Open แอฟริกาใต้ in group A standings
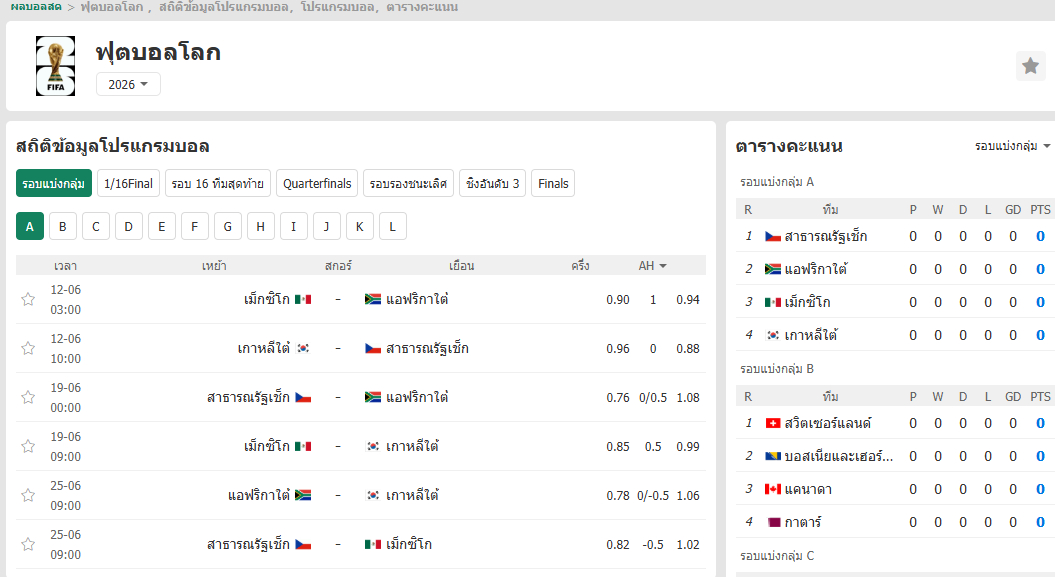Image resolution: width=1055 pixels, height=577 pixels. (815, 269)
